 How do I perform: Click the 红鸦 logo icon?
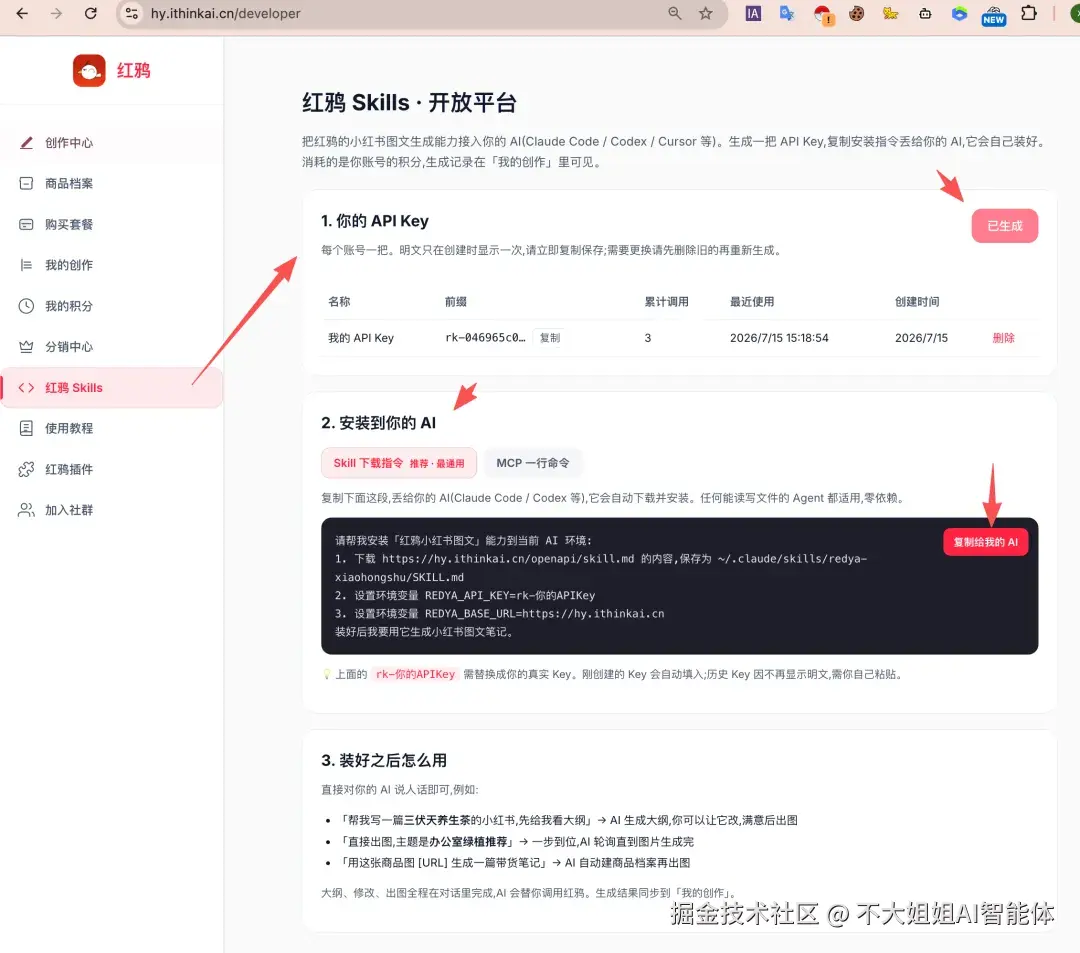pyautogui.click(x=89, y=70)
